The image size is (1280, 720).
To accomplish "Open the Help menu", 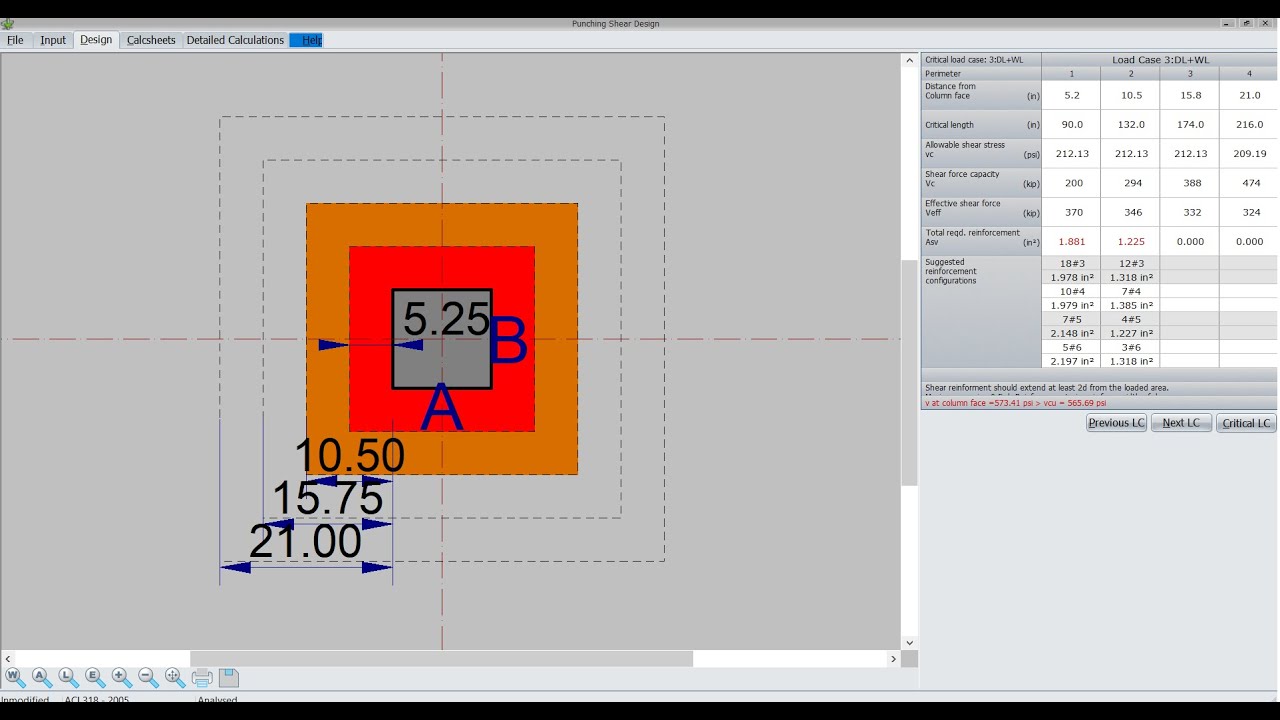I will coord(306,40).
